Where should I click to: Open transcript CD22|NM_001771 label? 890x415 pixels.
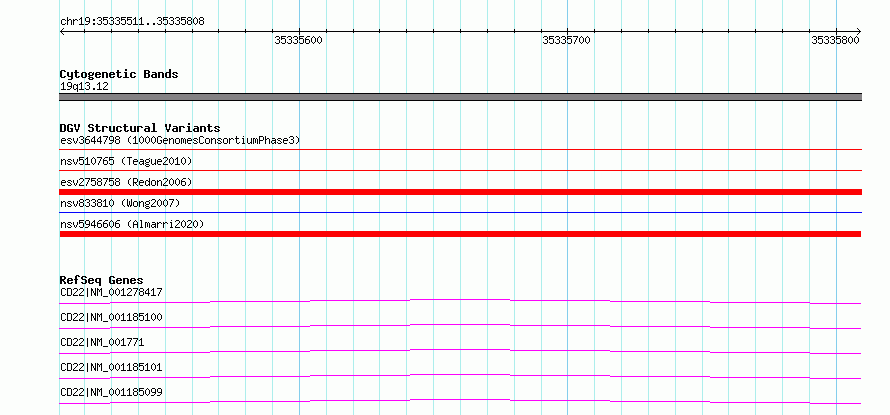pyautogui.click(x=102, y=342)
